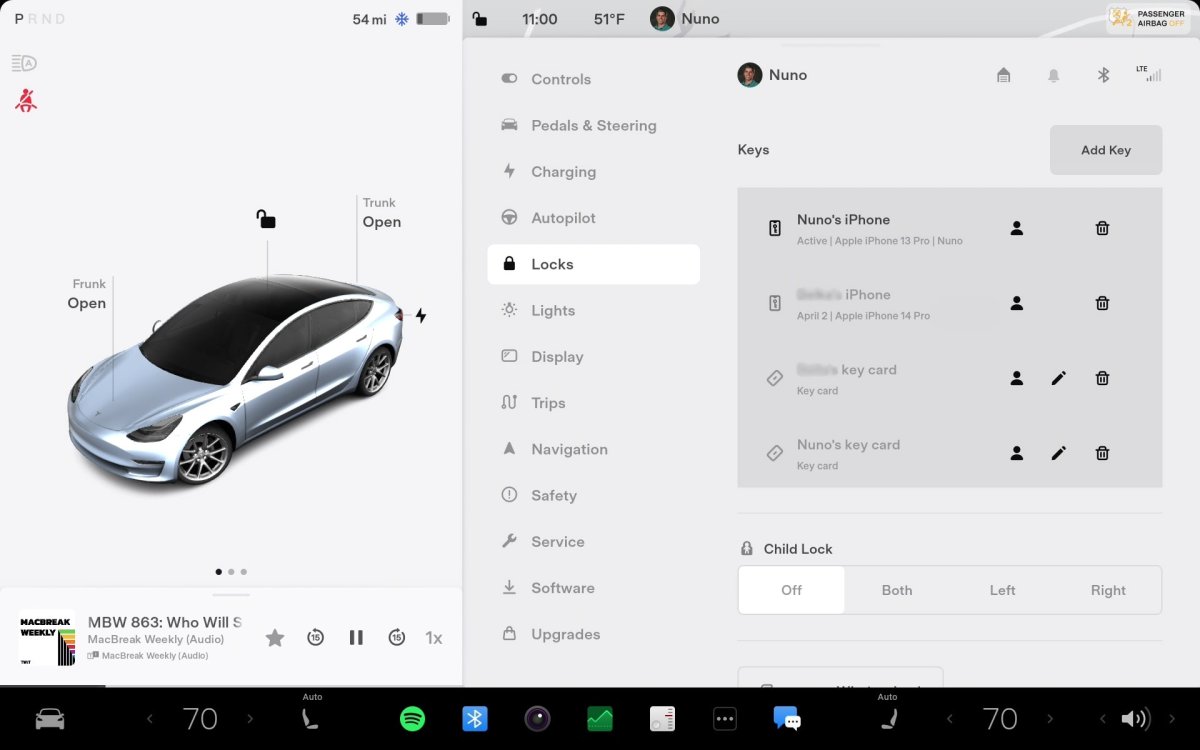Viewport: 1200px width, 750px height.
Task: Click the Add Key button
Action: pyautogui.click(x=1106, y=150)
